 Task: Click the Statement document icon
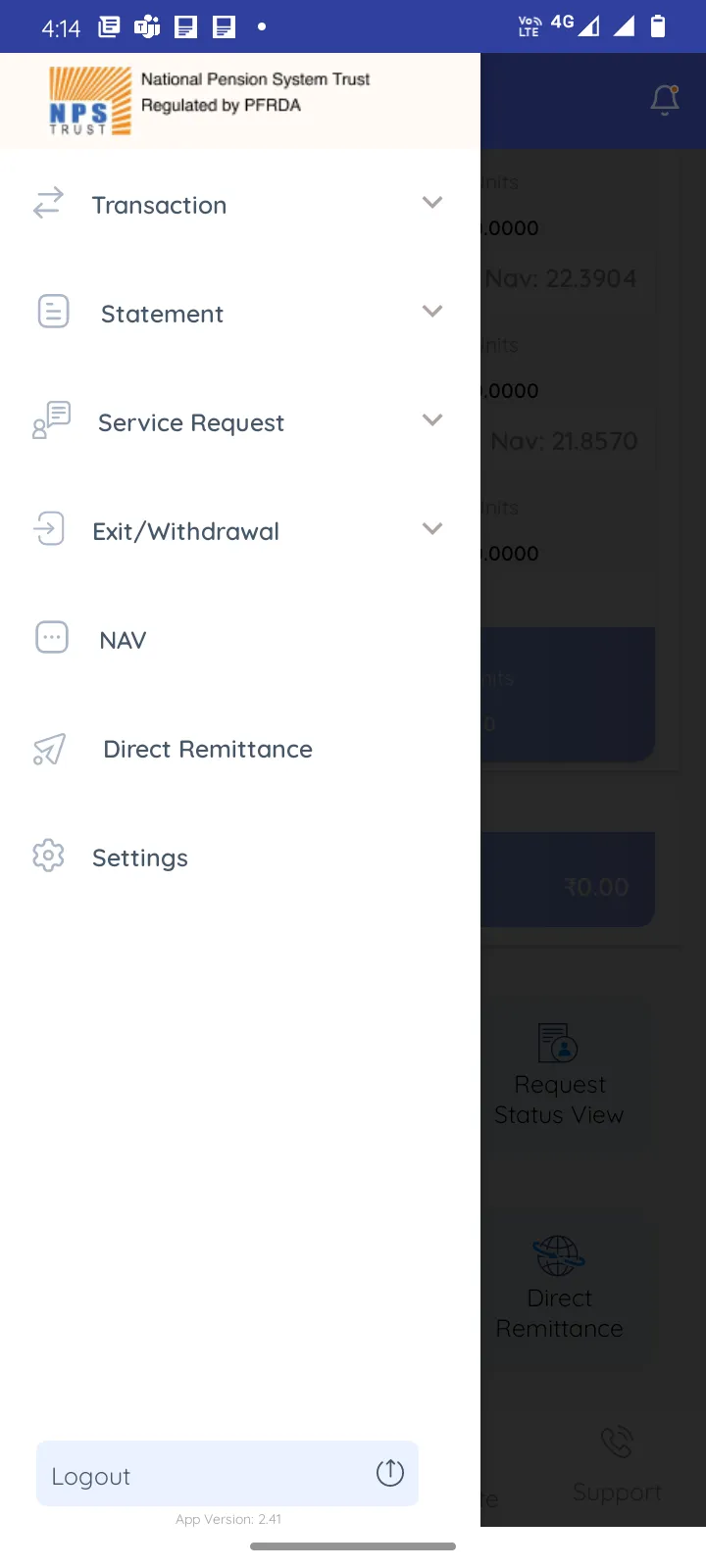tap(53, 312)
